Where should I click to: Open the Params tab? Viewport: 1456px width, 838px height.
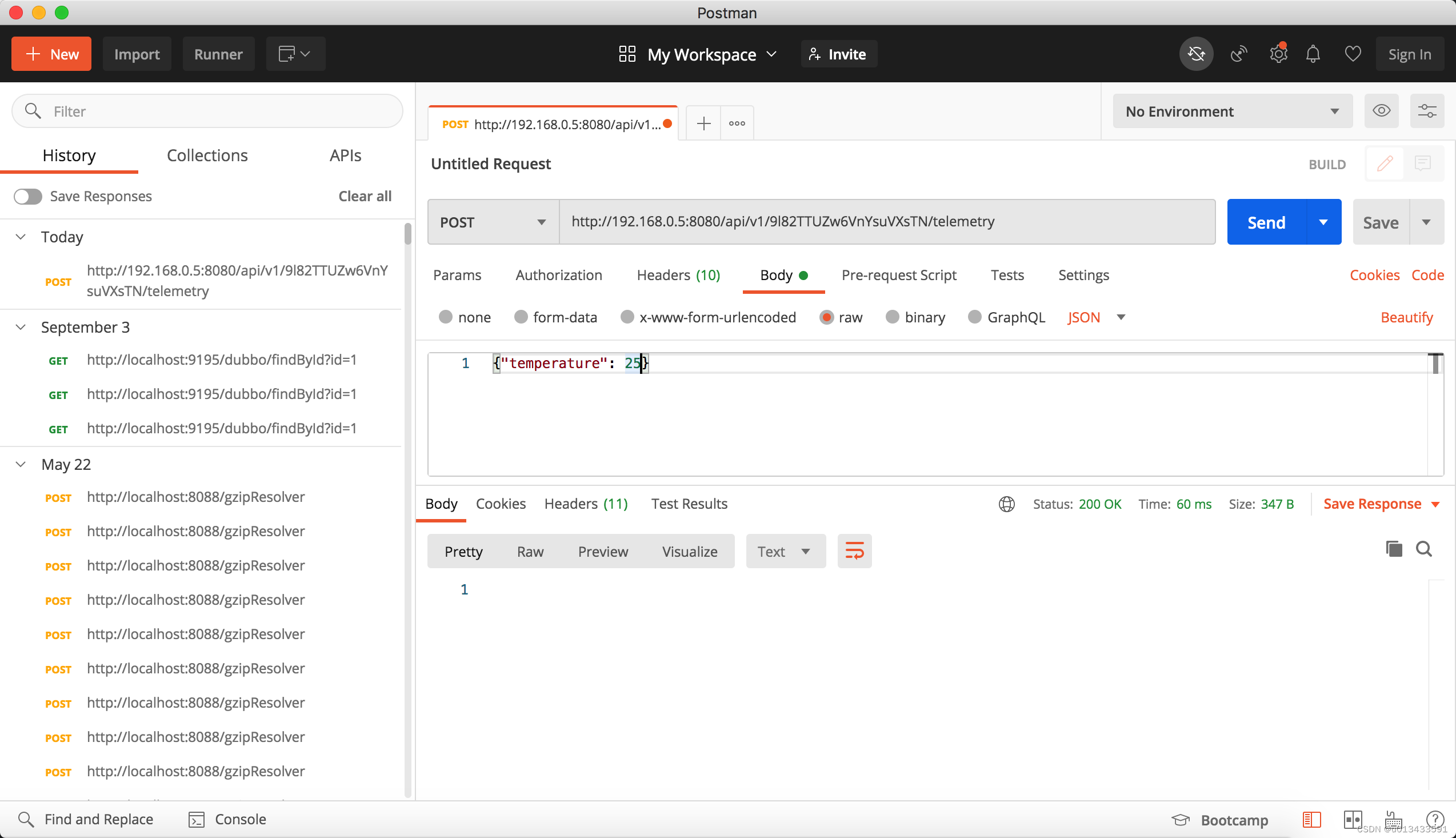457,275
